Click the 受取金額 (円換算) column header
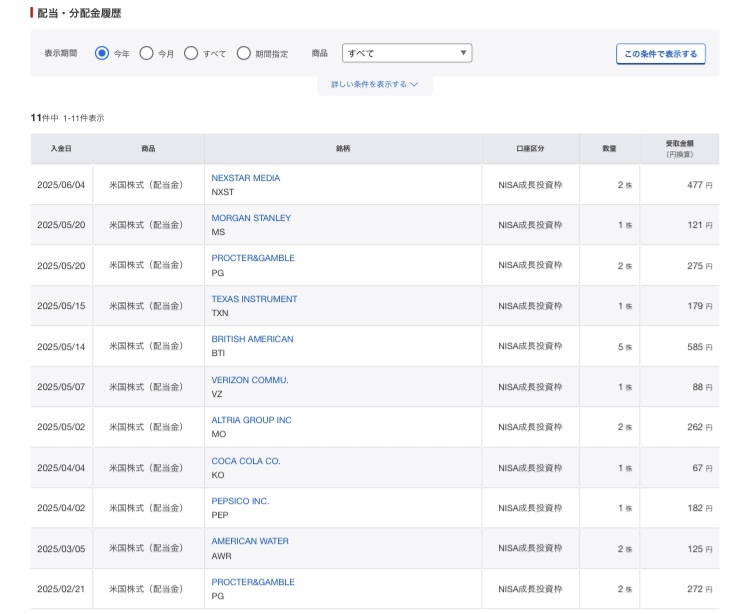 point(680,149)
